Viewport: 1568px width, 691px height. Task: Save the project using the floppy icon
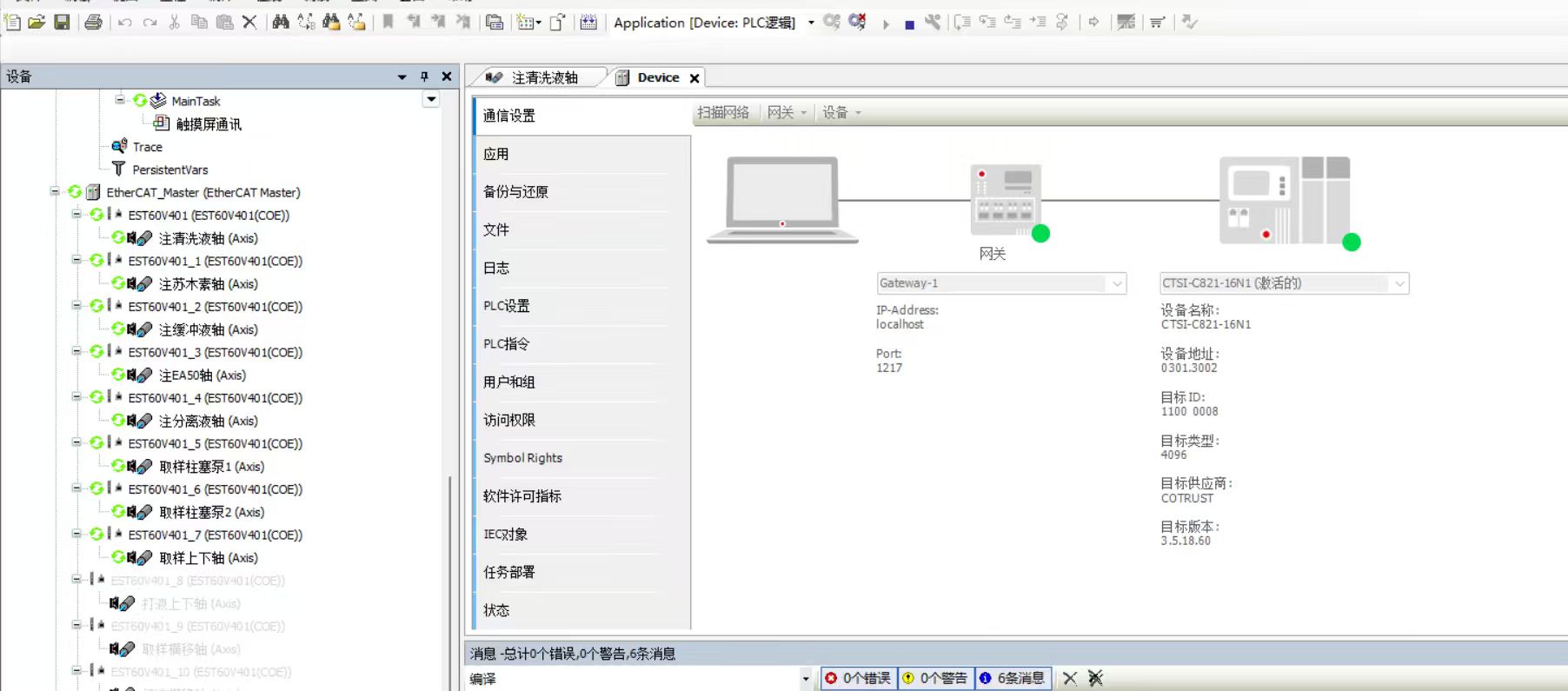(x=62, y=22)
